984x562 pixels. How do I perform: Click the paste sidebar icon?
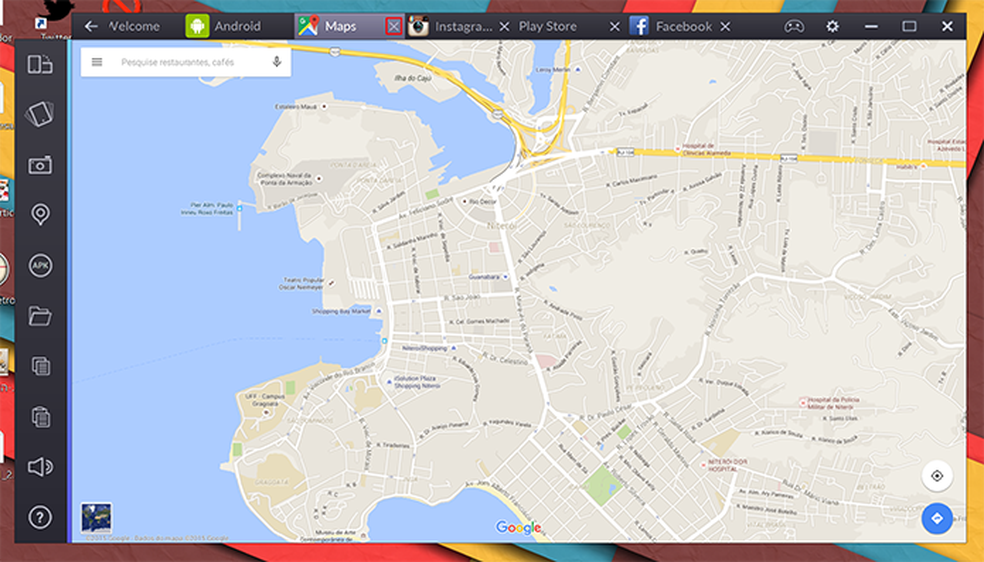click(41, 416)
